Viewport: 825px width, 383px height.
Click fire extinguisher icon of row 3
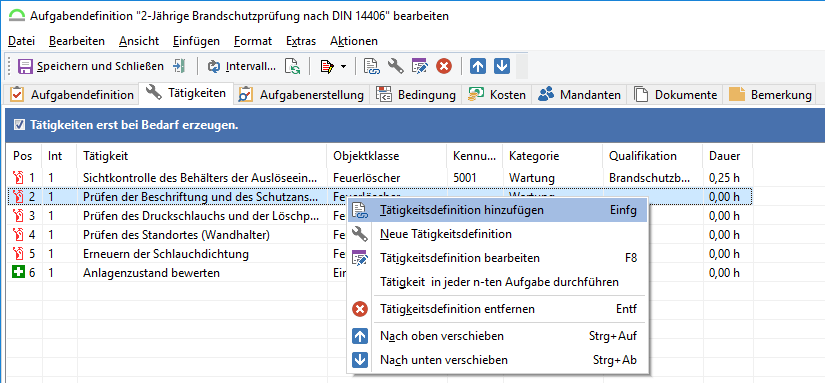click(18, 216)
